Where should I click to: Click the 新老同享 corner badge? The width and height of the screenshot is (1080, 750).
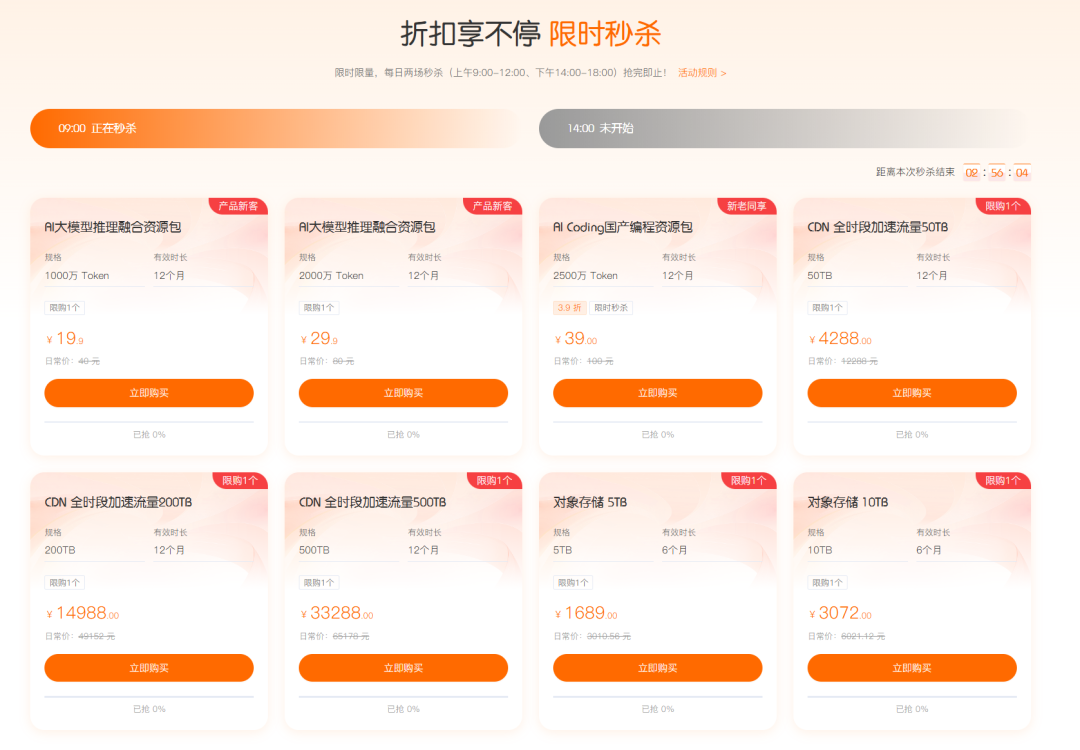point(747,206)
